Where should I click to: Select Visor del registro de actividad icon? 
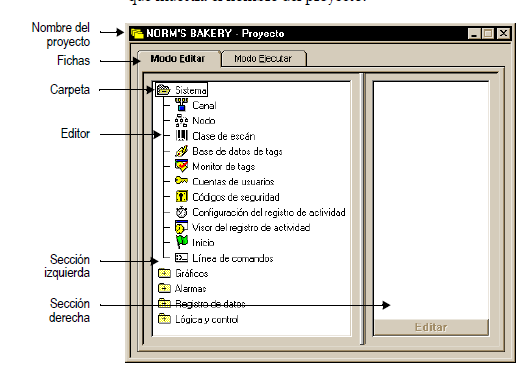(x=182, y=227)
